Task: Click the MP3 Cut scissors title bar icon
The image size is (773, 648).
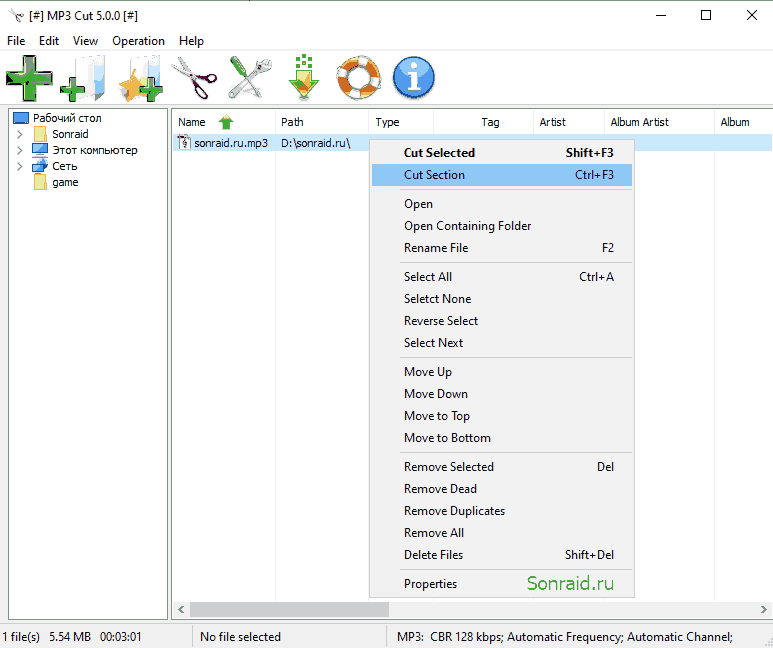Action: (x=16, y=15)
